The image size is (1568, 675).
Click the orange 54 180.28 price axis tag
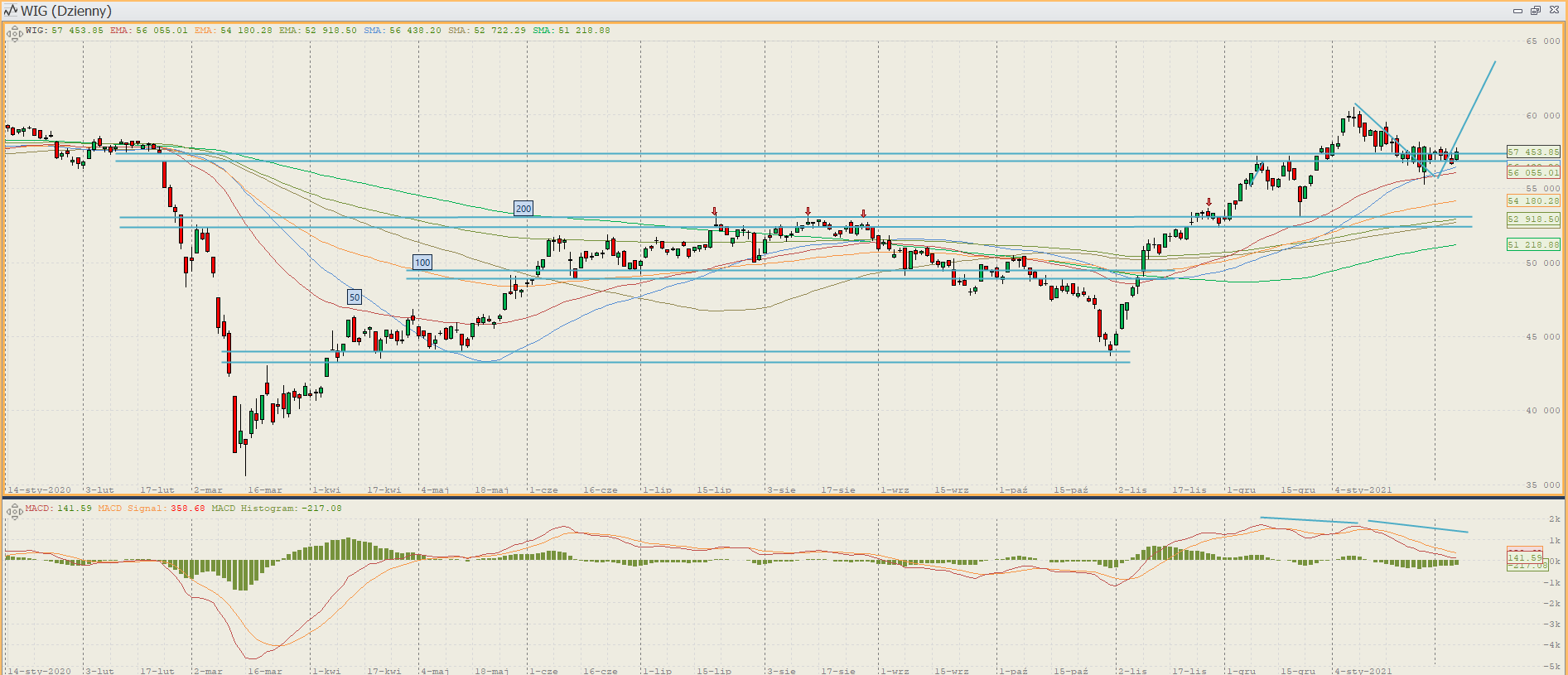coord(1532,201)
